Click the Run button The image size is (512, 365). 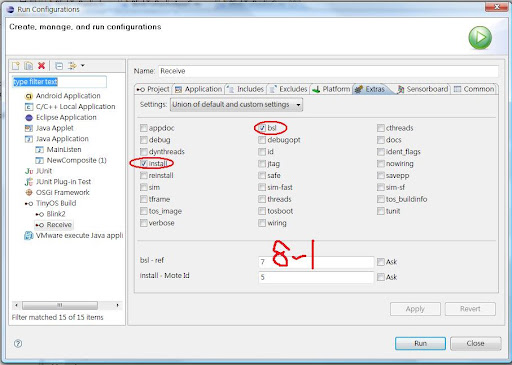click(x=420, y=343)
